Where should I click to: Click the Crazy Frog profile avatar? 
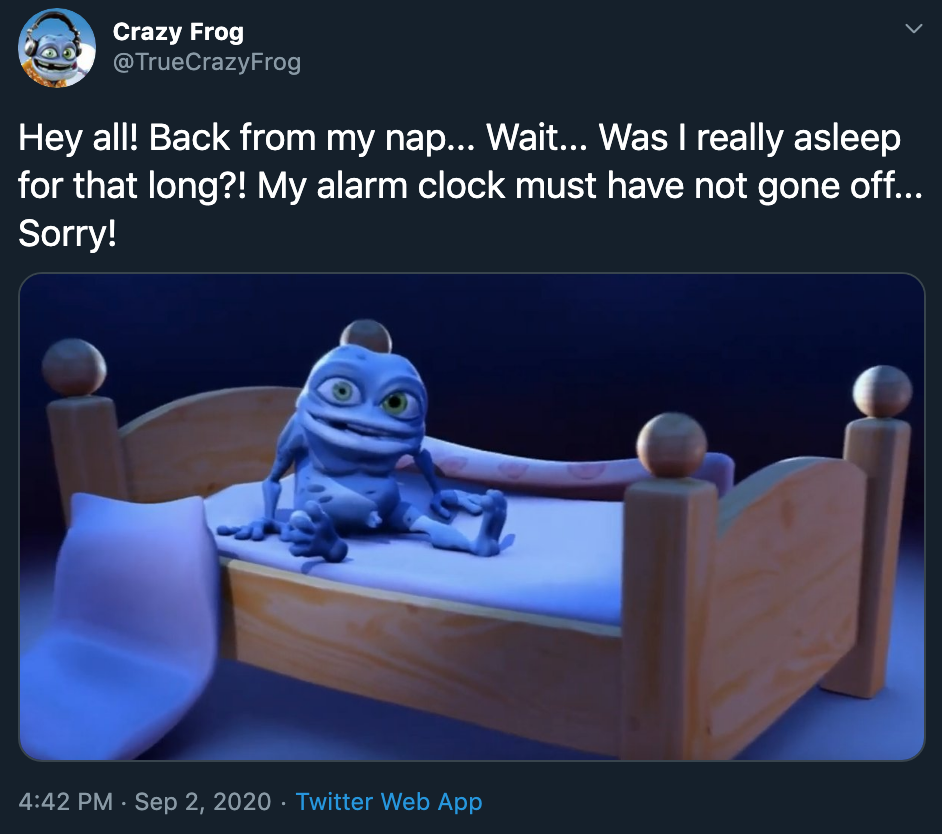(x=57, y=48)
